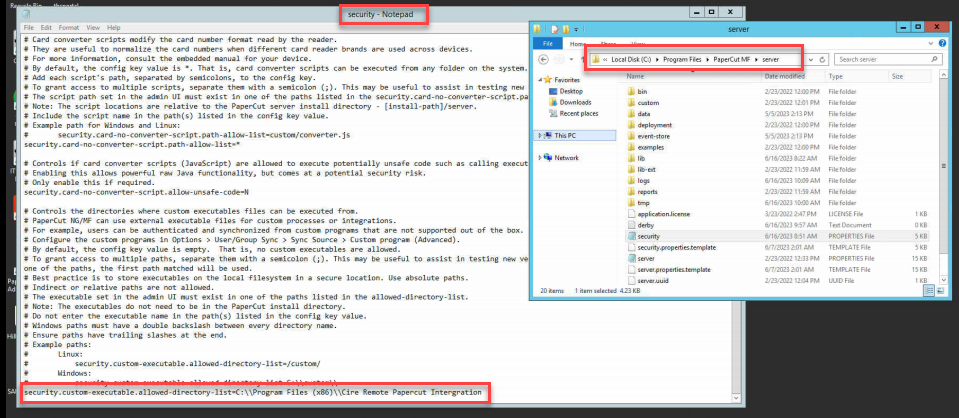
Task: Expand the This PC tree node
Action: pos(541,134)
